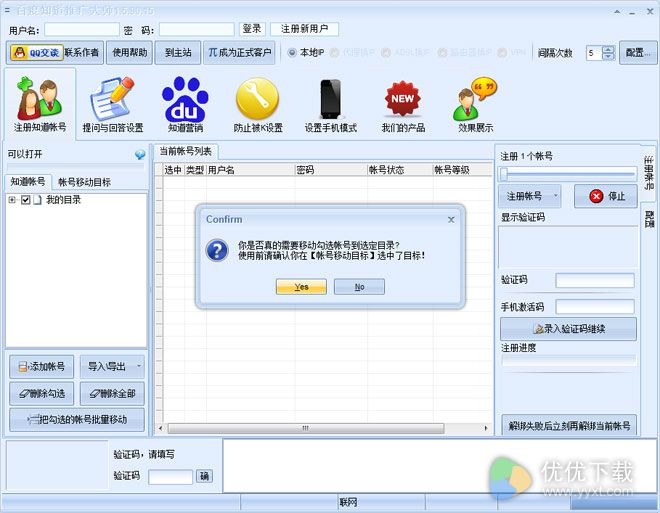Click the 帐号等级 column header
Image resolution: width=660 pixels, height=513 pixels.
click(462, 170)
